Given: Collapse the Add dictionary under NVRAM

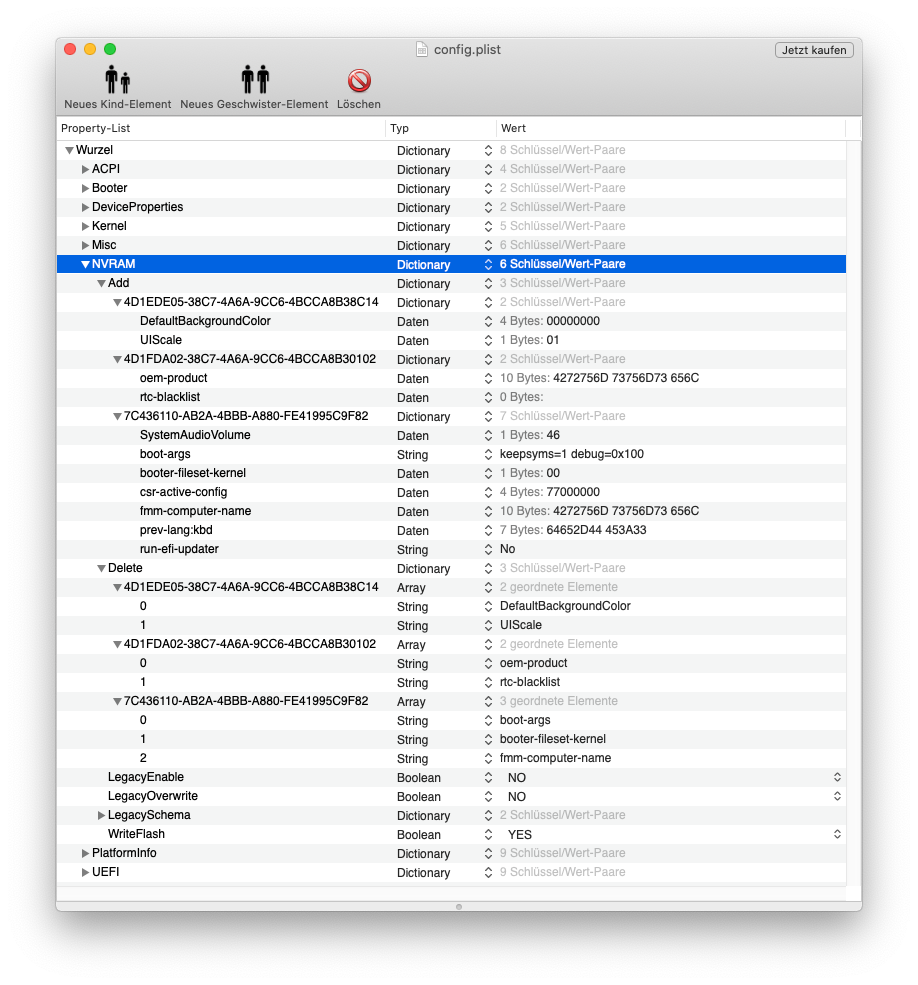Looking at the screenshot, I should 101,284.
